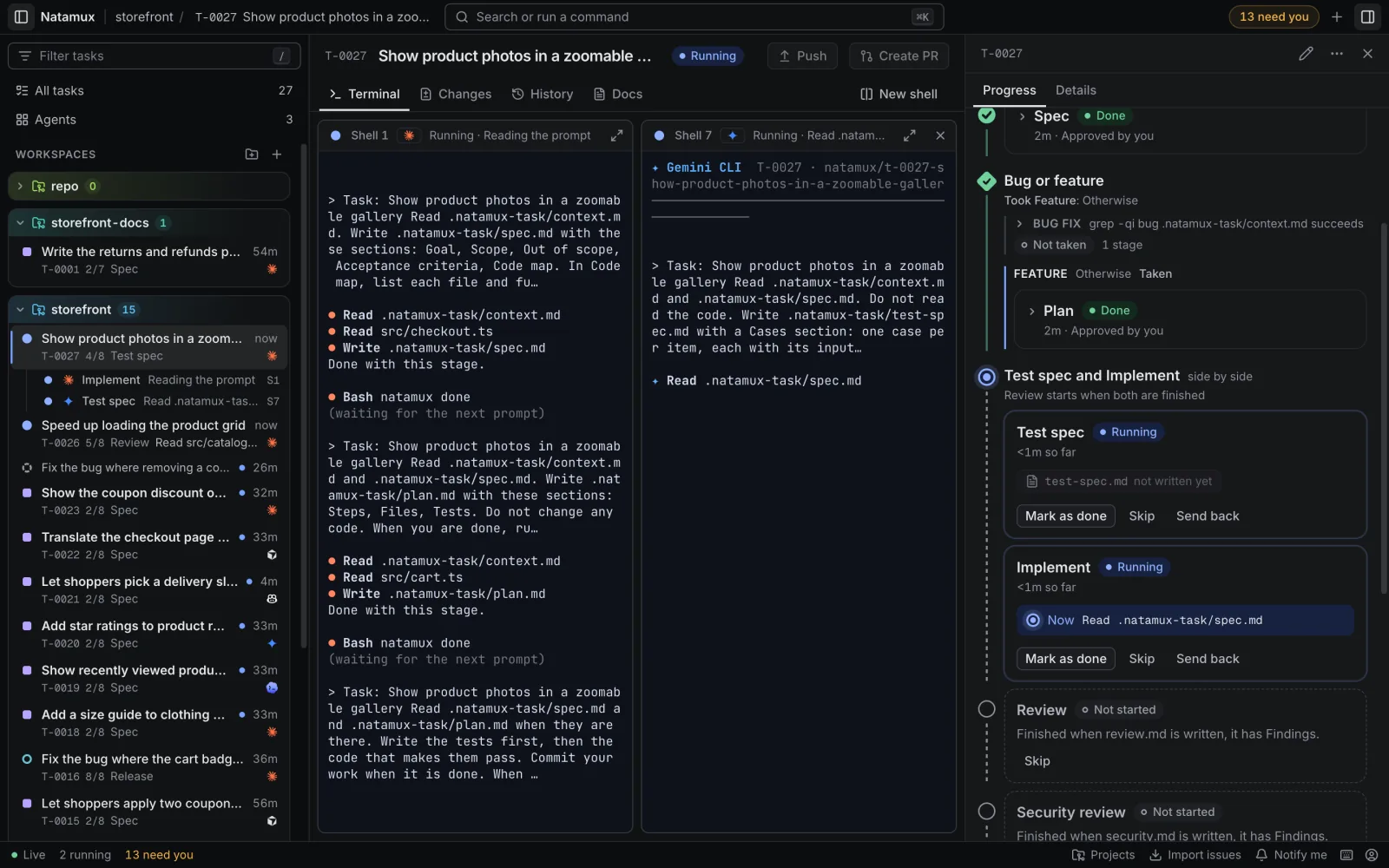The image size is (1389, 868).
Task: Send back the Test spec stage
Action: pos(1208,516)
